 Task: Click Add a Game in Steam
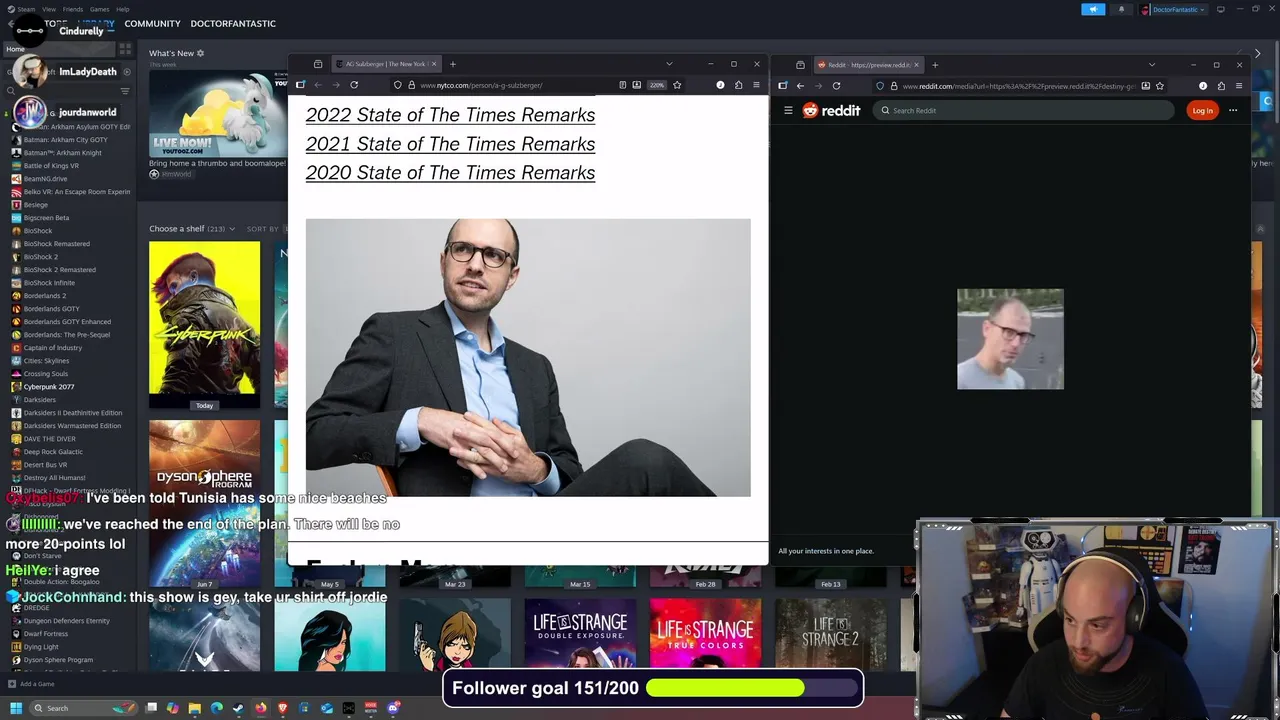[30, 684]
